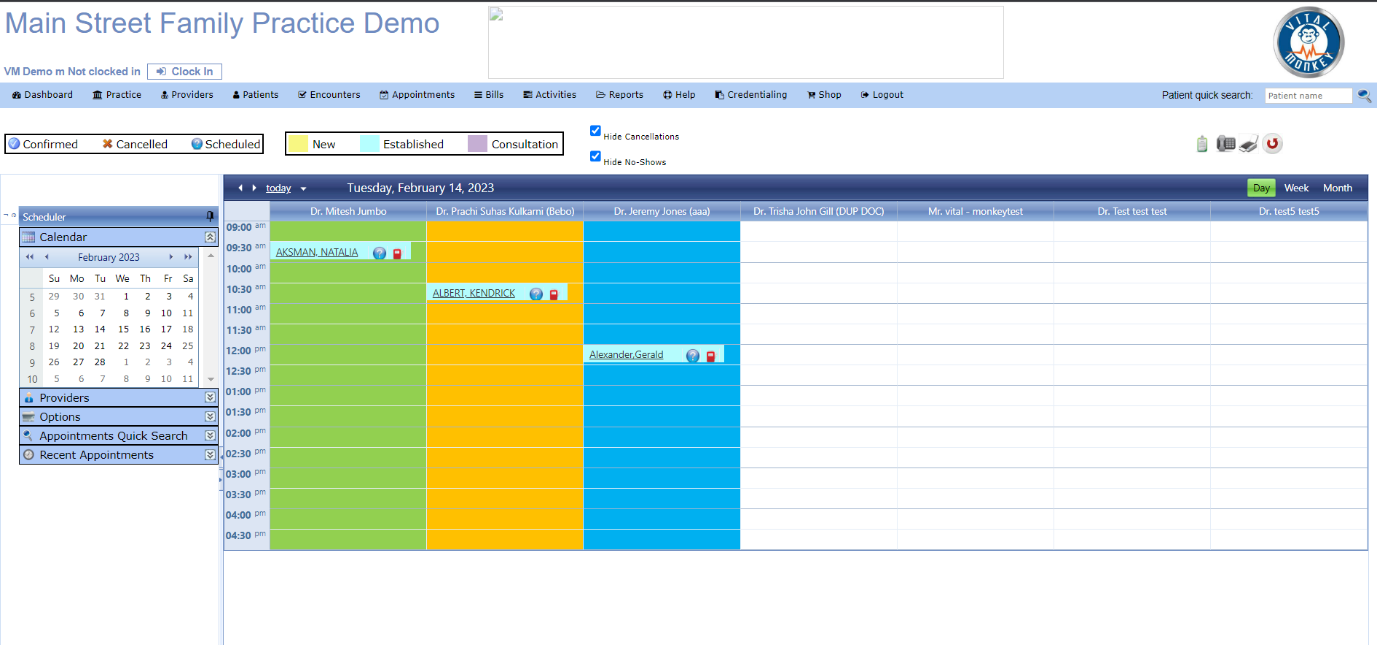1377x645 pixels.
Task: Expand the Appointments Quick Search section
Action: (210, 436)
